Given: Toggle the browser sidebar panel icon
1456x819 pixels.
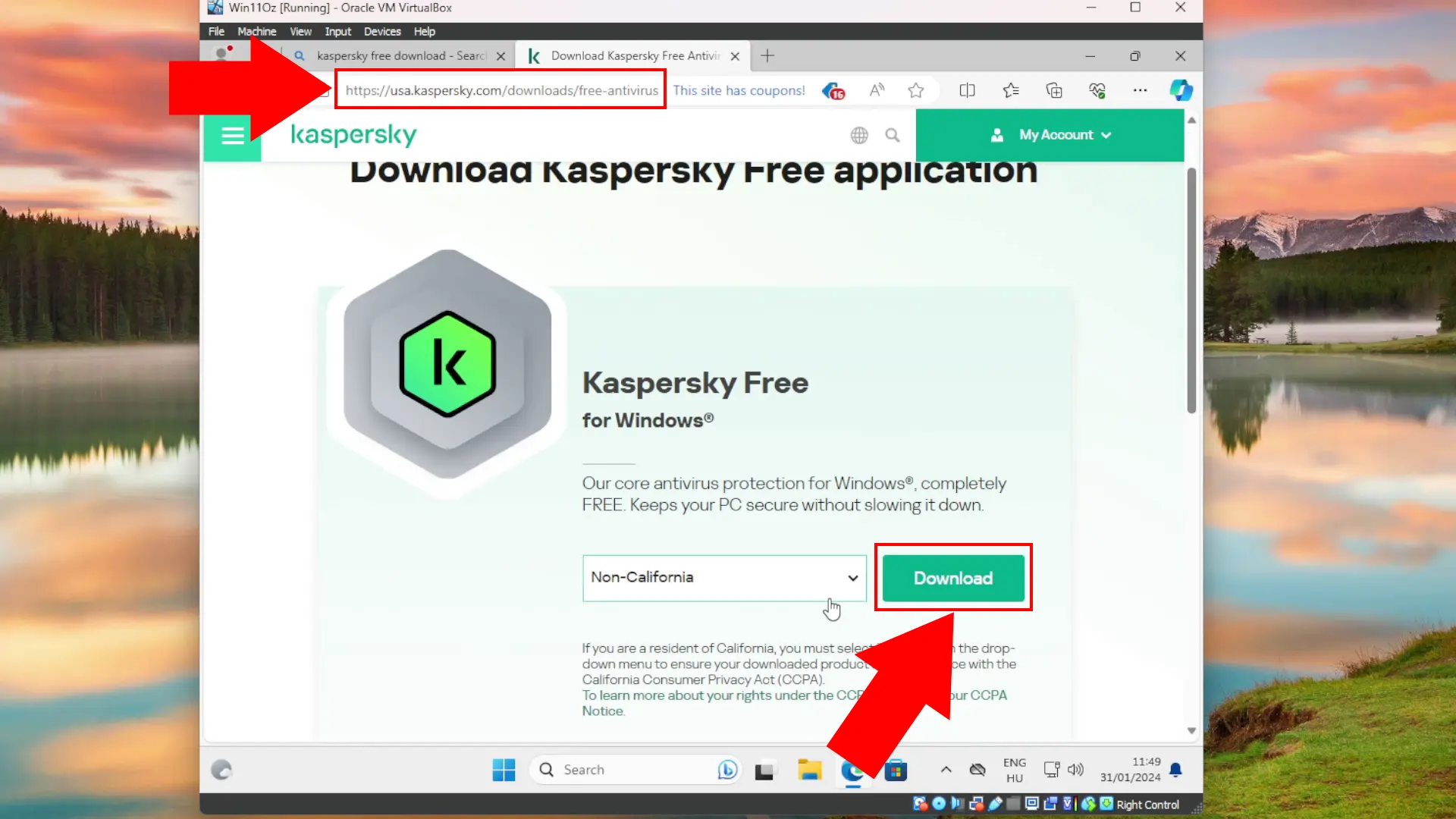Looking at the screenshot, I should [x=967, y=90].
